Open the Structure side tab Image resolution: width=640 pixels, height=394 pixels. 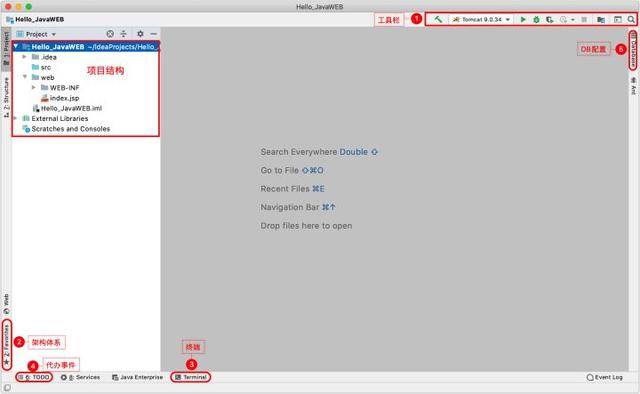tap(6, 97)
